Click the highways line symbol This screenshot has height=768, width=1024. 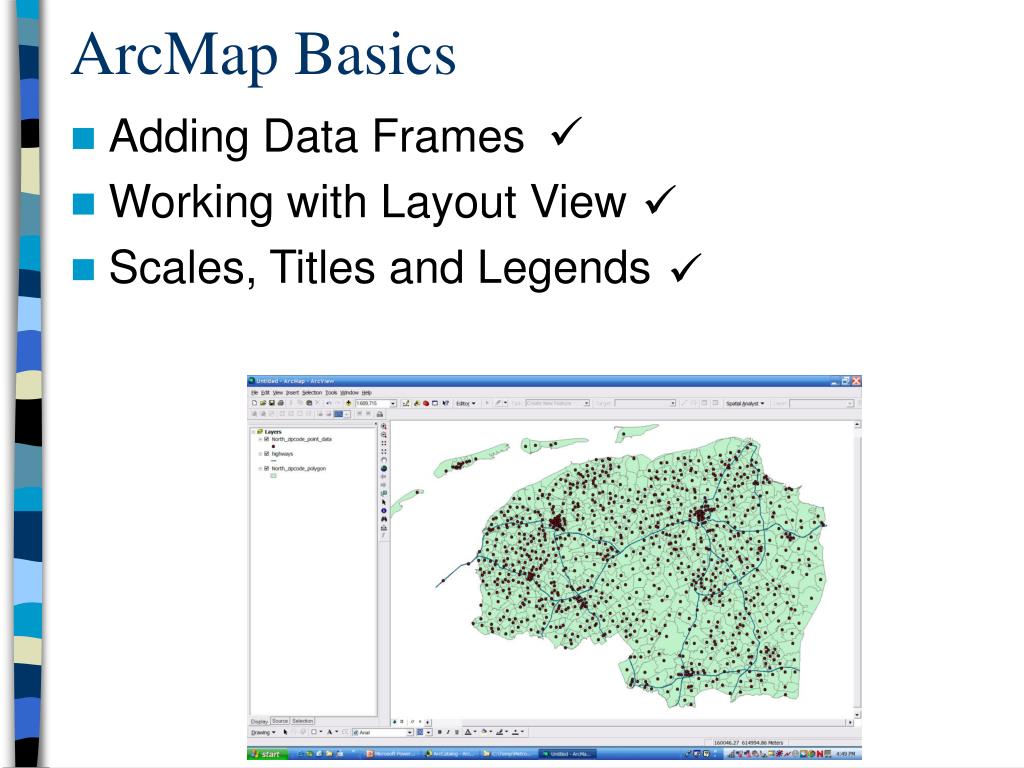click(x=273, y=460)
